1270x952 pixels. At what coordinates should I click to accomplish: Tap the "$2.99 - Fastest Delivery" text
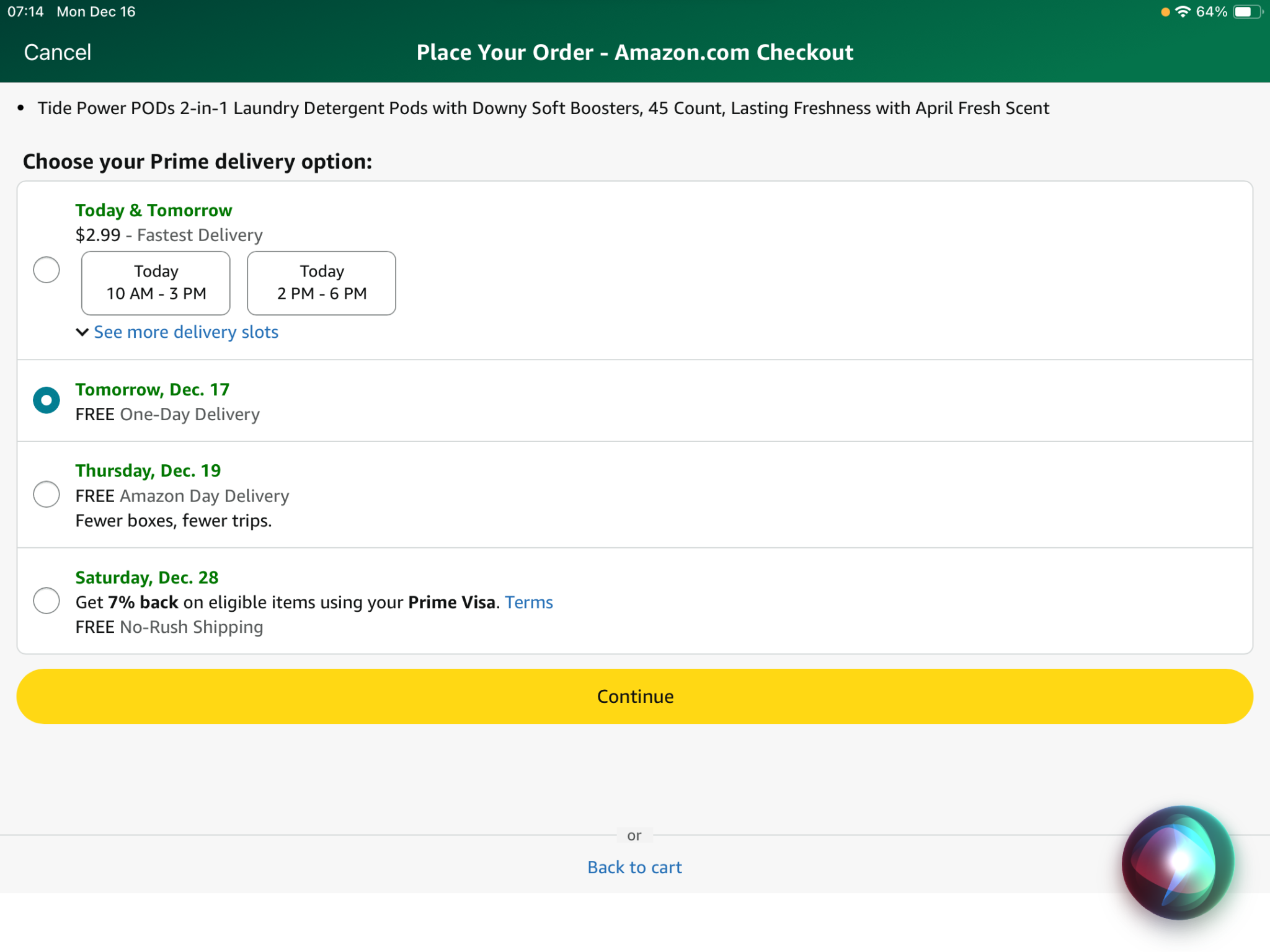coord(169,235)
